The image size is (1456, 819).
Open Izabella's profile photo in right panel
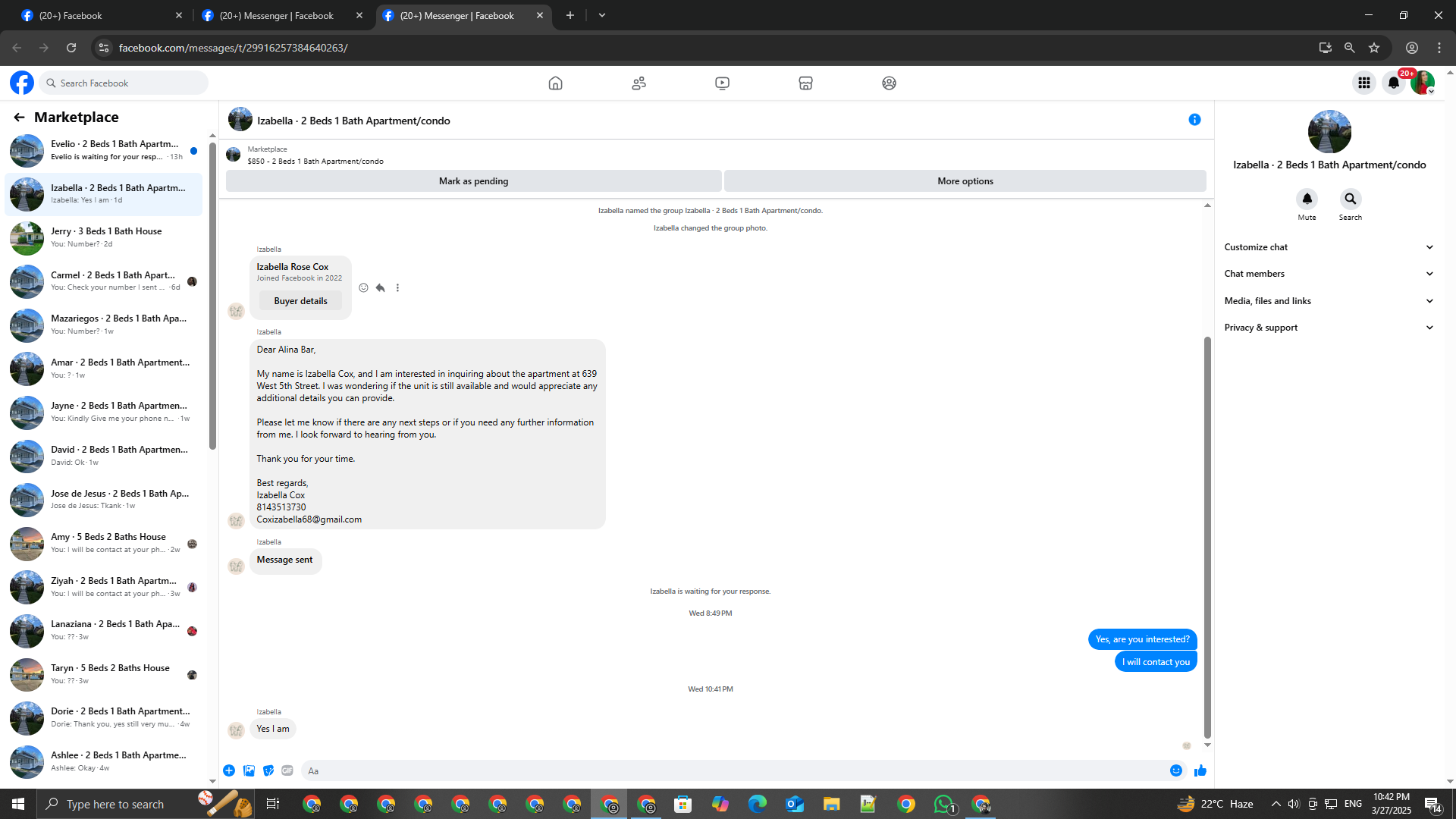coord(1329,132)
